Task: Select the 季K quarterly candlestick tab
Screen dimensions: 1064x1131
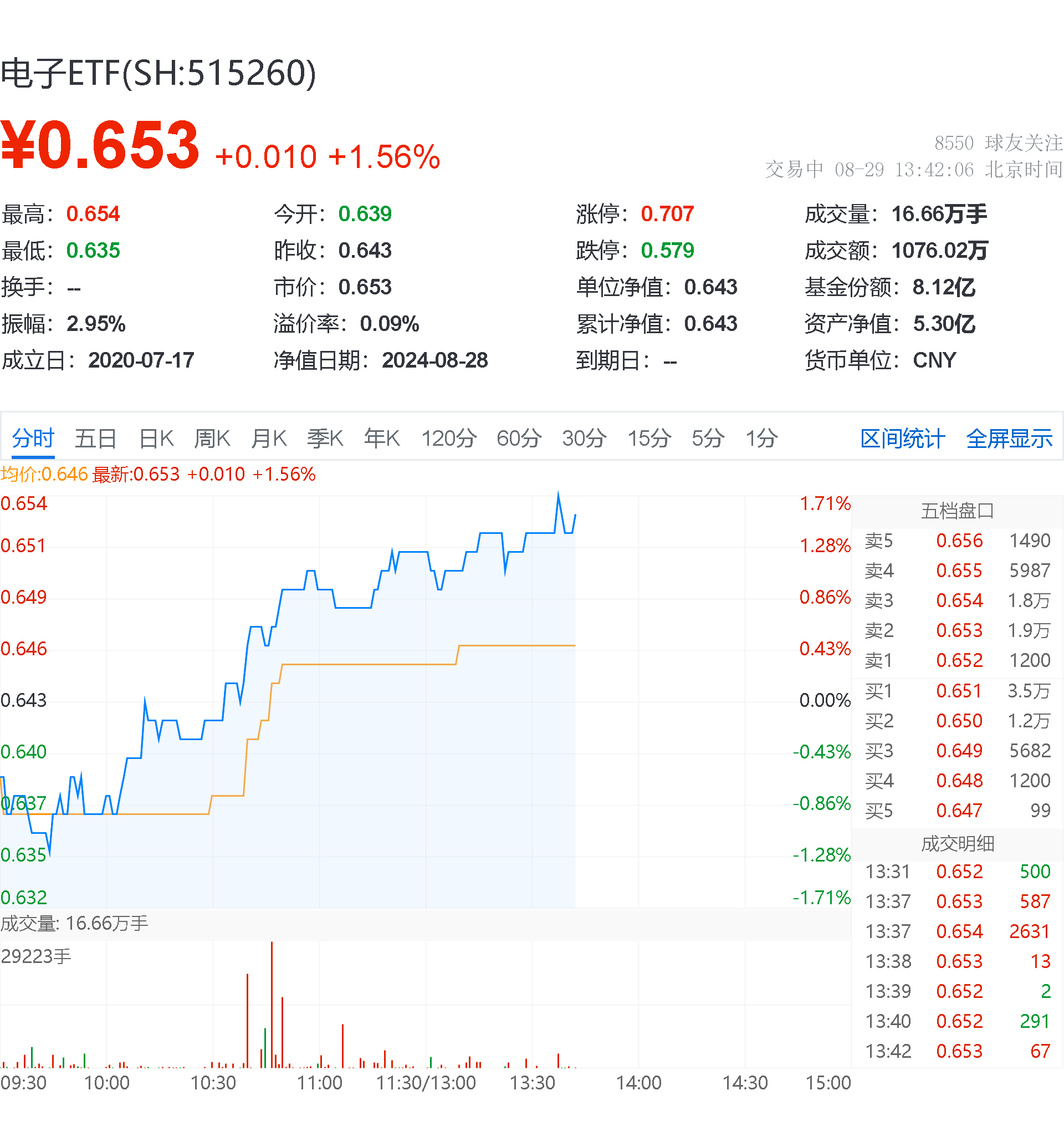Action: 325,439
